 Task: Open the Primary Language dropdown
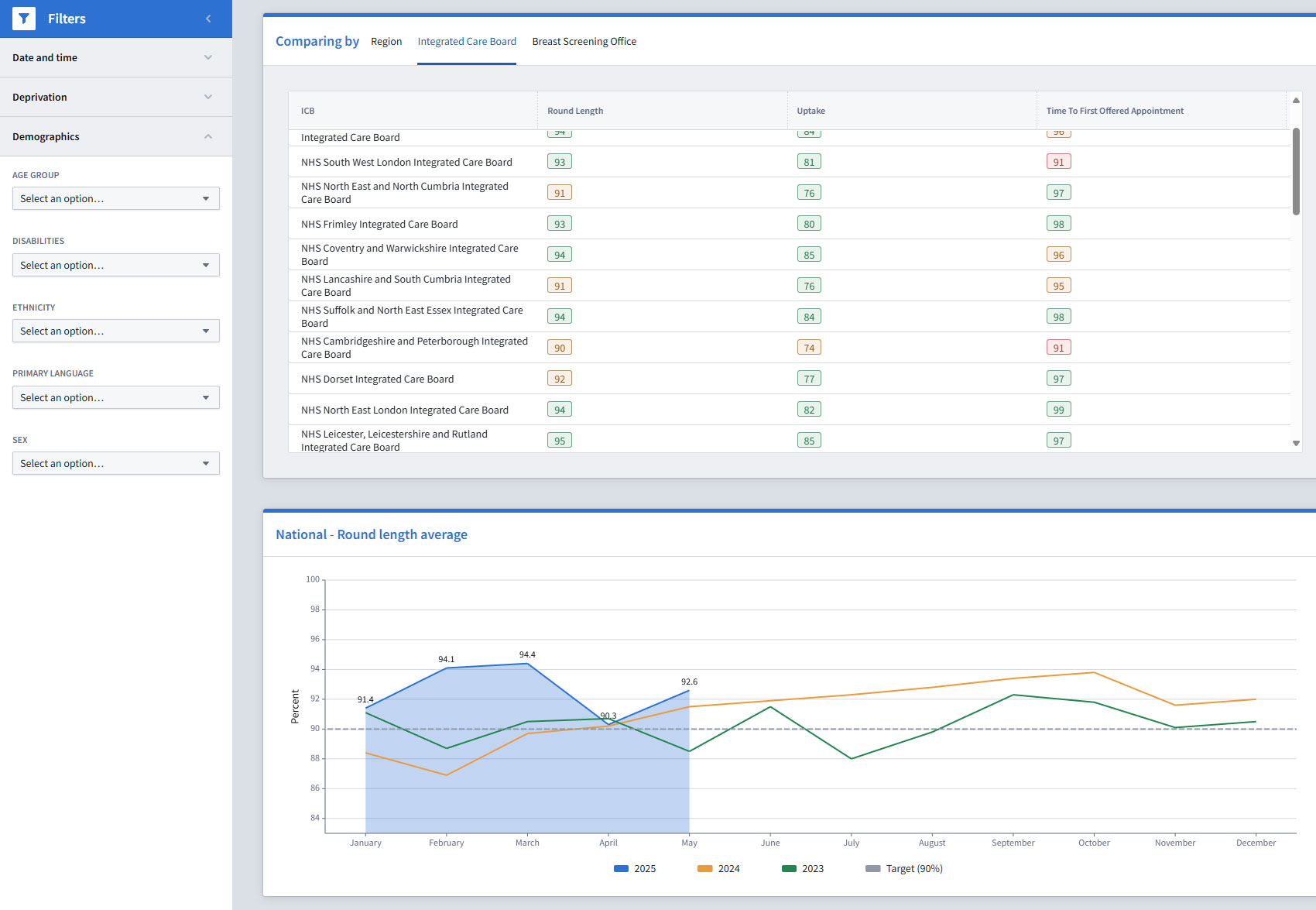point(115,397)
